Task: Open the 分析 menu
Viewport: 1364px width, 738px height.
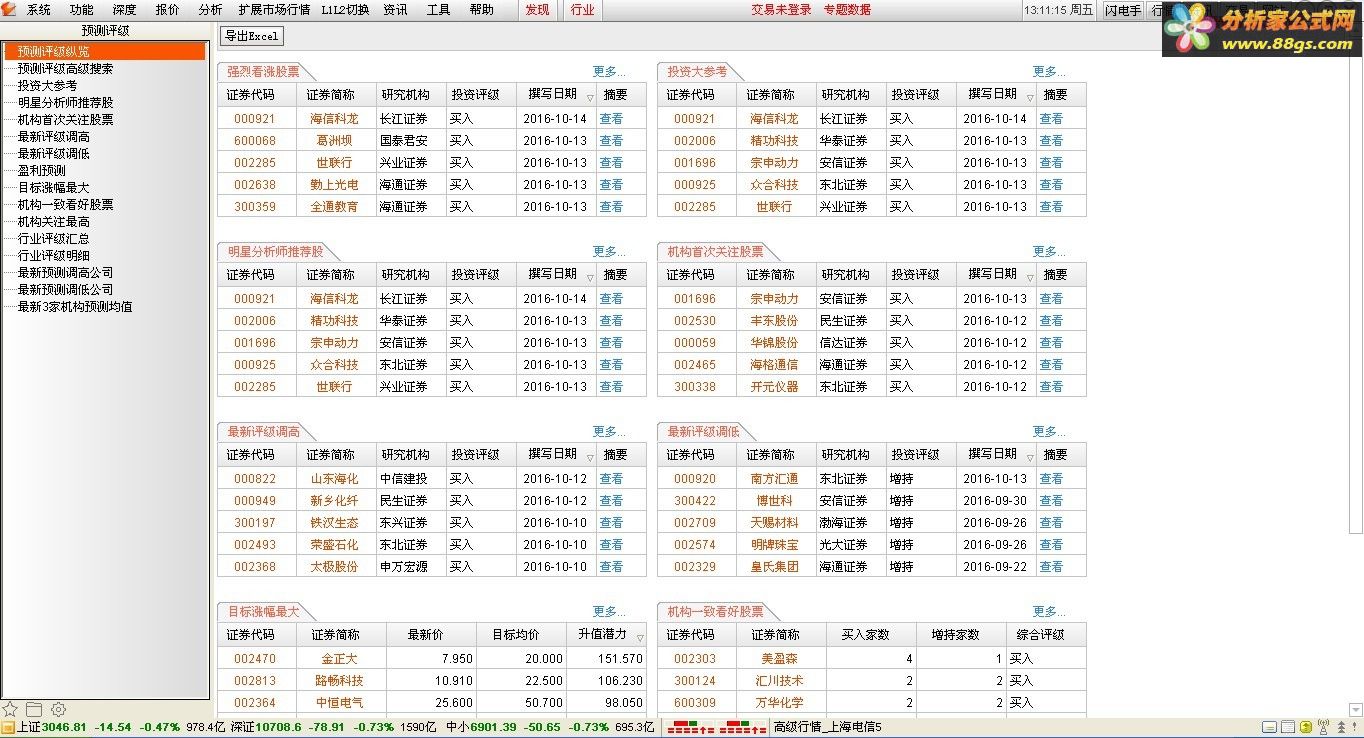Action: point(210,10)
